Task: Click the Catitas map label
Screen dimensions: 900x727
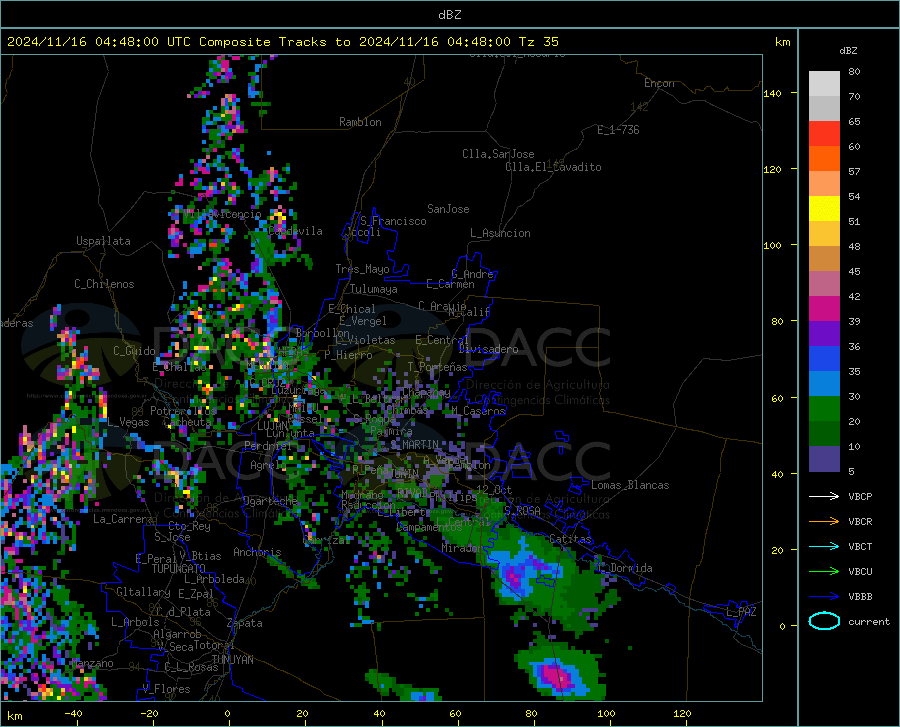Action: [570, 539]
